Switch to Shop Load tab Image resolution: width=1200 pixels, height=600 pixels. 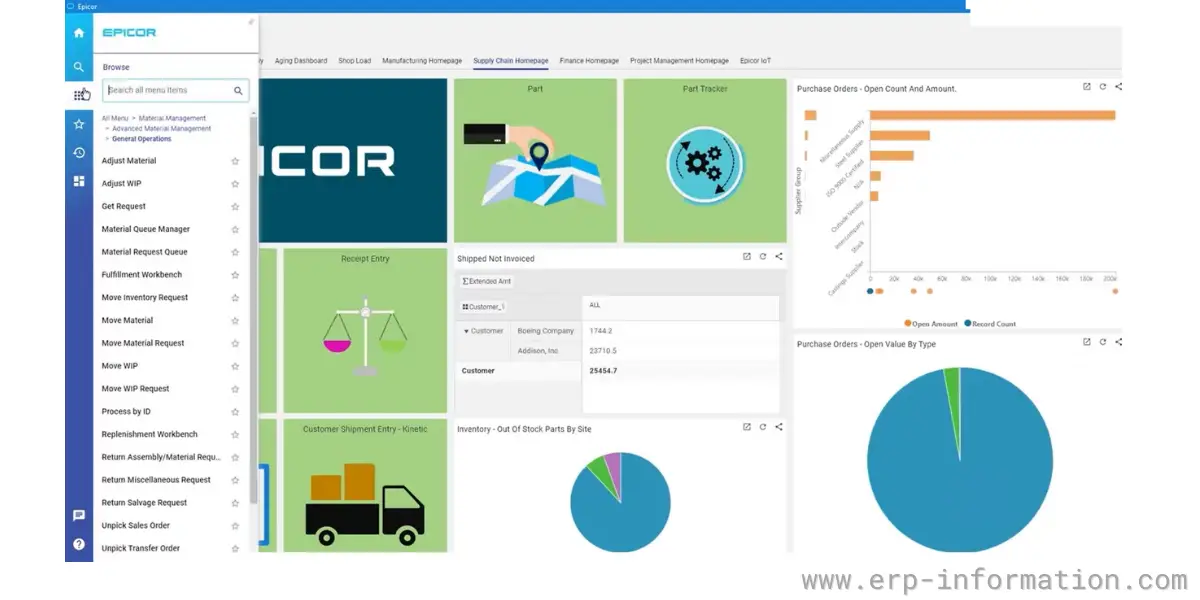[355, 61]
